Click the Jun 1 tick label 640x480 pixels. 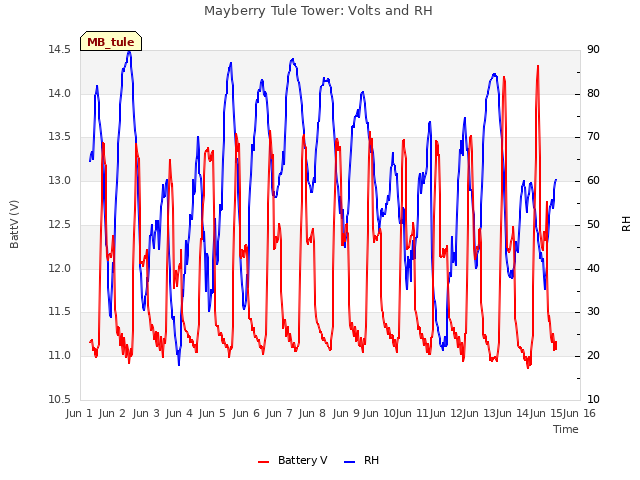point(79,413)
